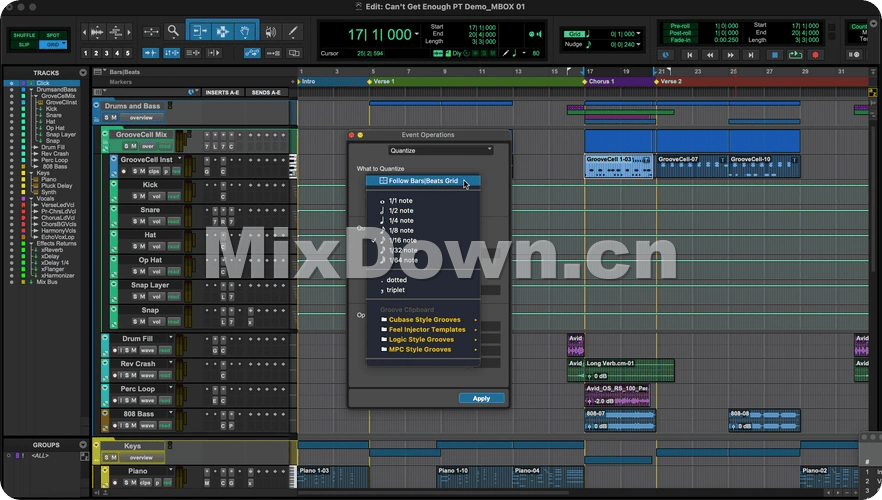
Task: Click the Drums and Bass overview button
Action: pyautogui.click(x=141, y=118)
